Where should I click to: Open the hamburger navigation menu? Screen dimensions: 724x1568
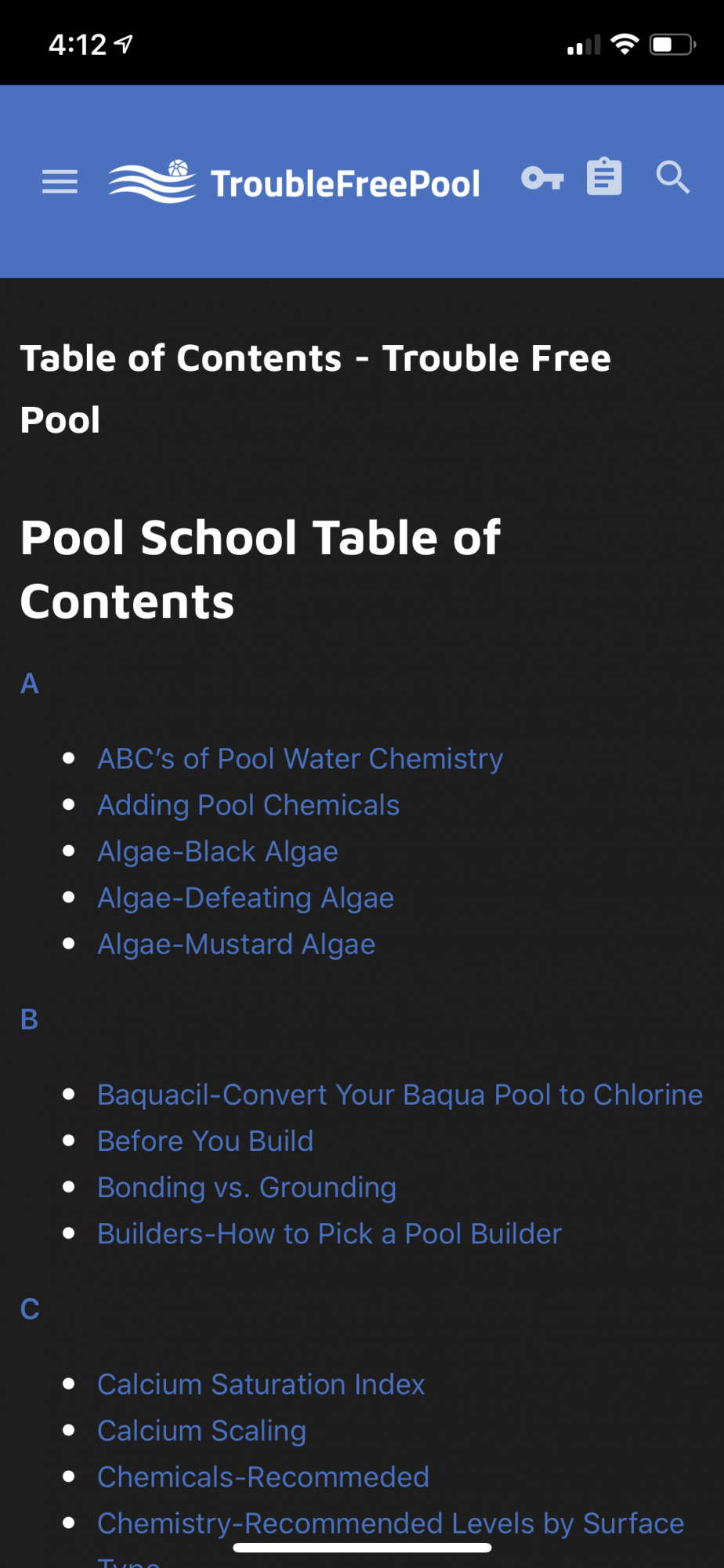coord(60,181)
